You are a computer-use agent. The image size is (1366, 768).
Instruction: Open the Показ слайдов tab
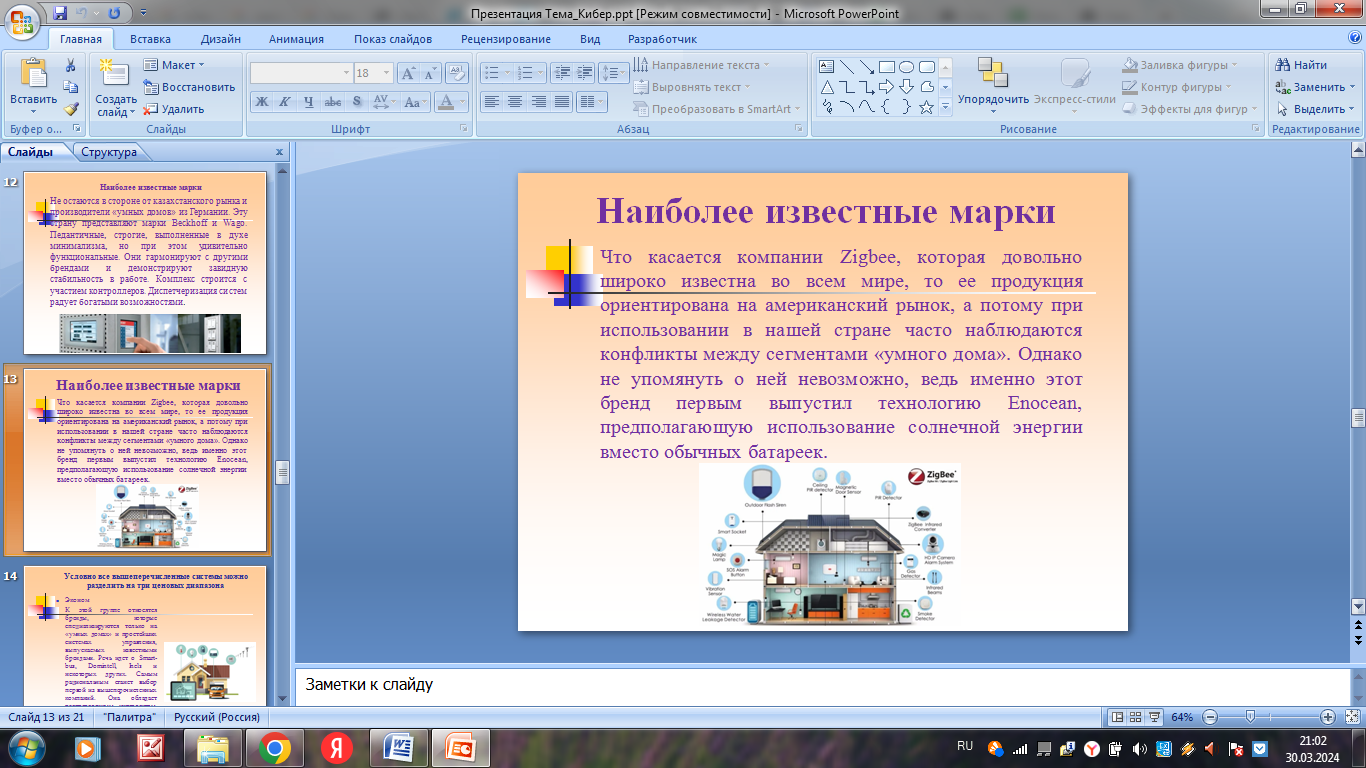(x=393, y=39)
